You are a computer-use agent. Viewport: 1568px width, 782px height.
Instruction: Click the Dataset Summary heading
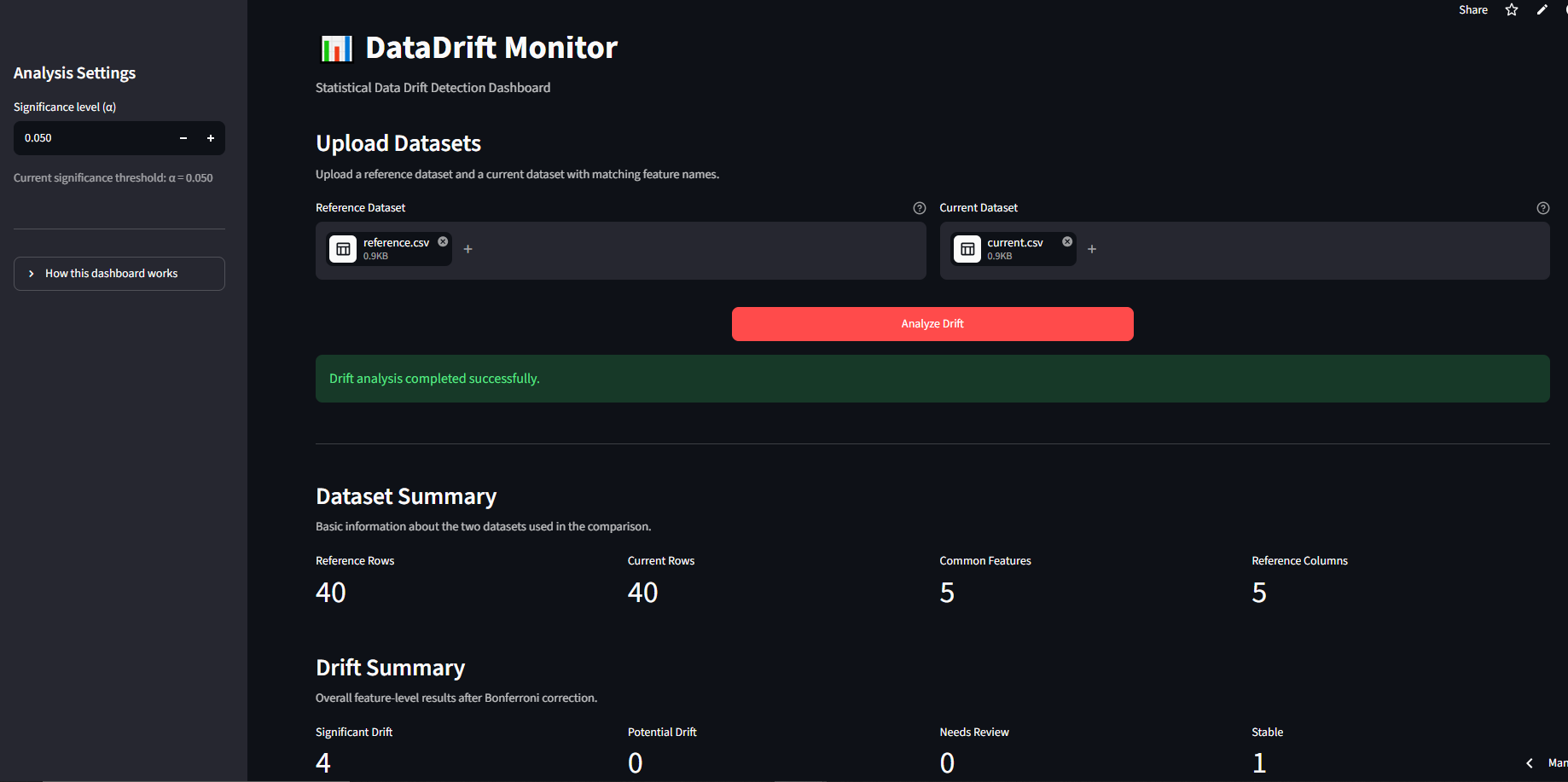tap(406, 496)
